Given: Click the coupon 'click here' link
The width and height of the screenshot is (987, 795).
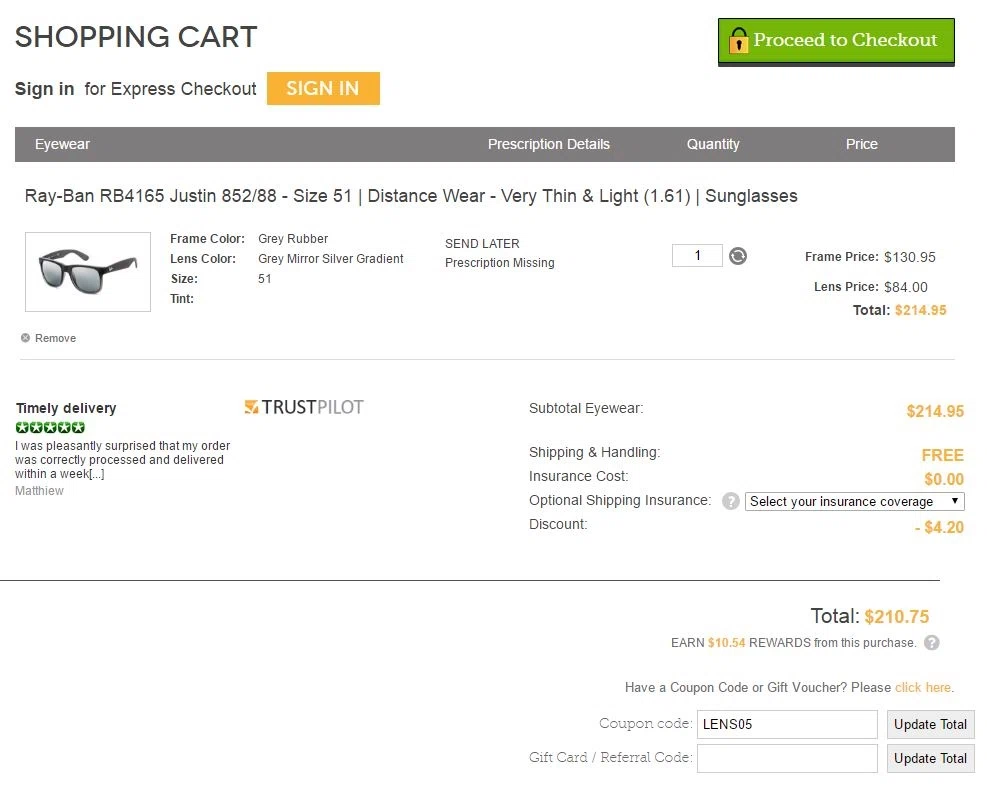Looking at the screenshot, I should (923, 687).
